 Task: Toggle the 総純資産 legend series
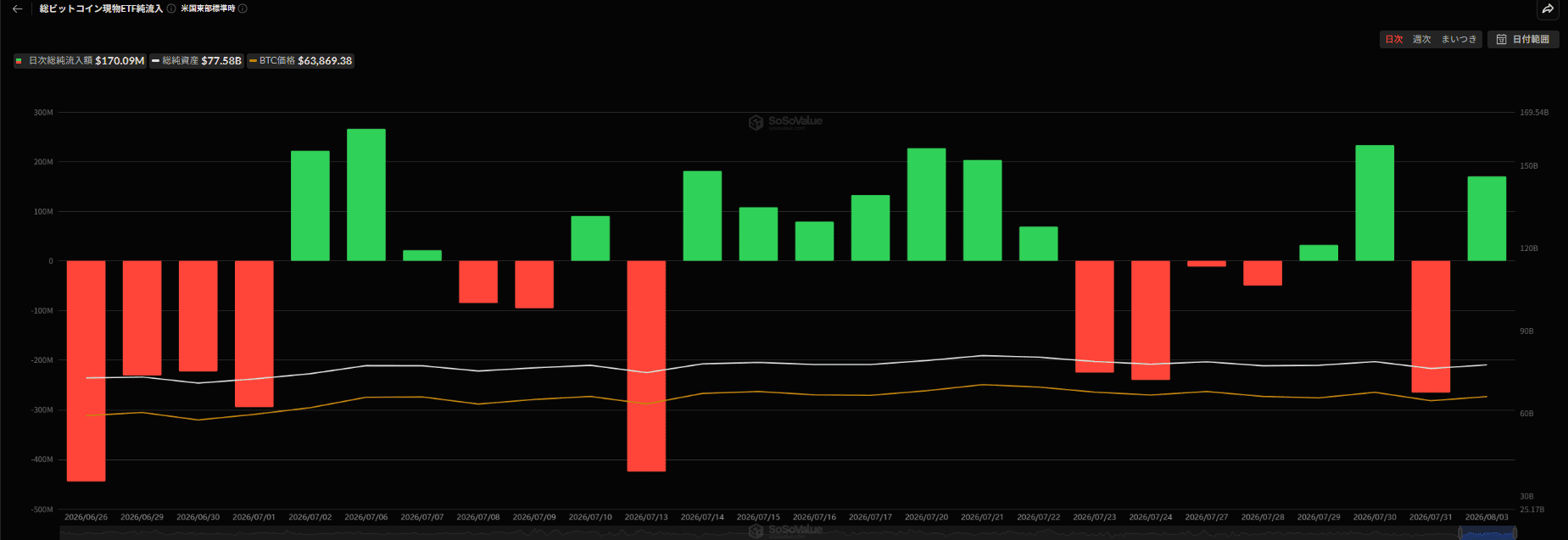[197, 61]
